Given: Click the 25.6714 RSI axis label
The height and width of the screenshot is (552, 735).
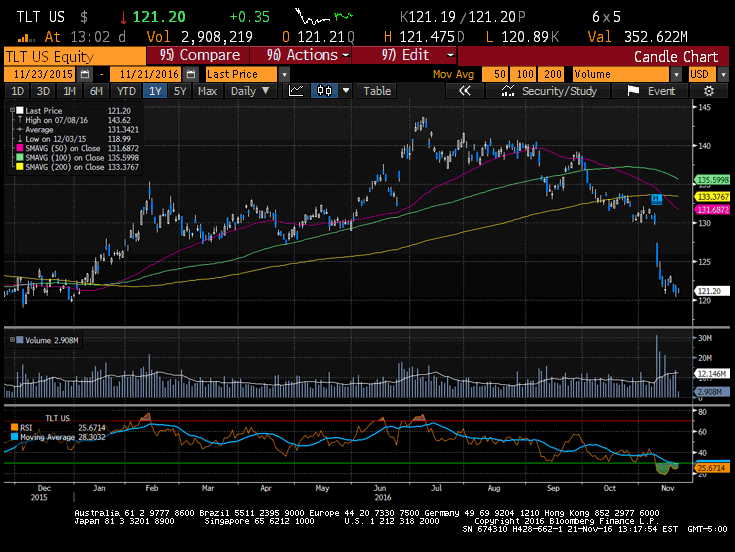Looking at the screenshot, I should 712,468.
